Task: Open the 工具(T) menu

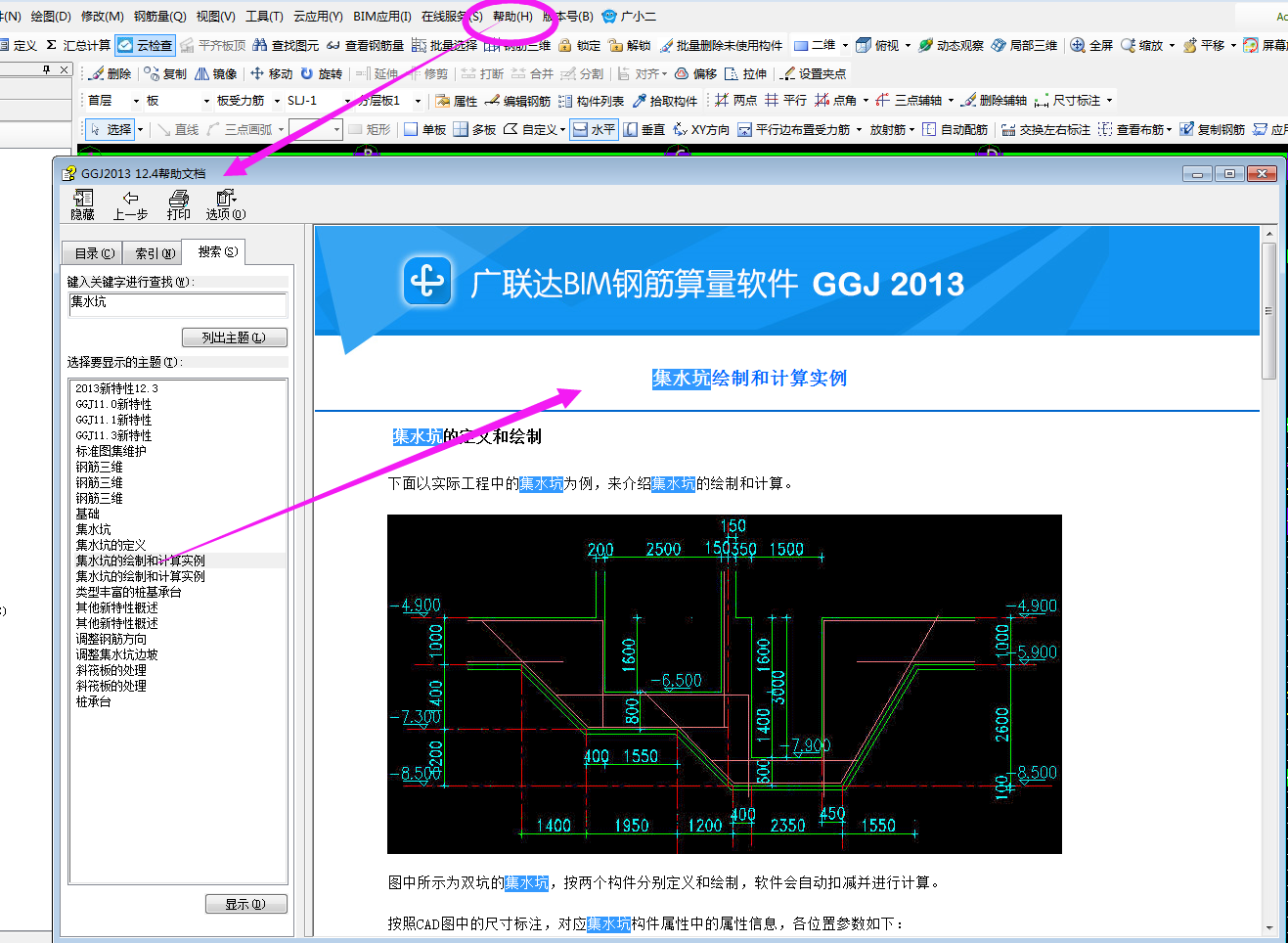Action: pos(264,17)
